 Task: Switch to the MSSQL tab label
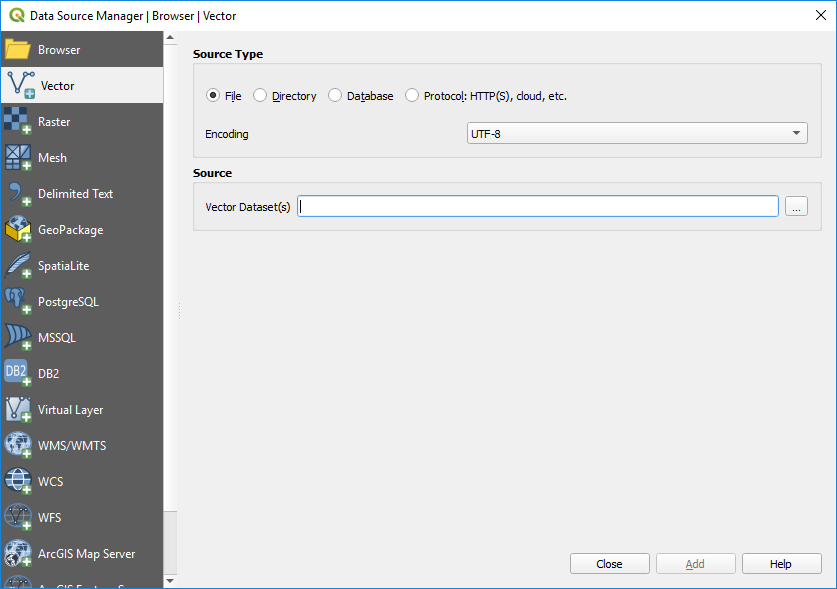pos(57,337)
